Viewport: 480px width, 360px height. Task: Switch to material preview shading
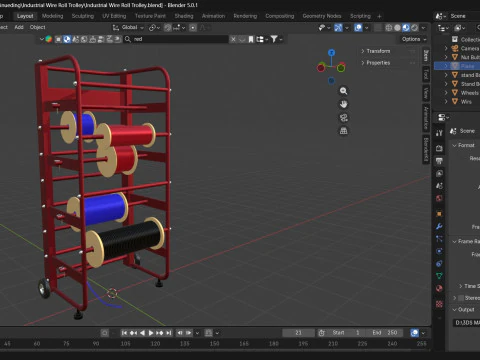(406, 28)
